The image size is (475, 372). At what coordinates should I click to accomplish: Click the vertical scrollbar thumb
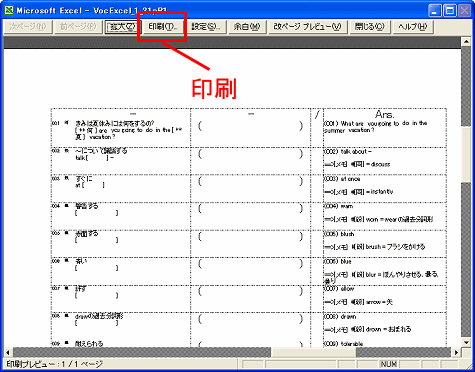466,154
